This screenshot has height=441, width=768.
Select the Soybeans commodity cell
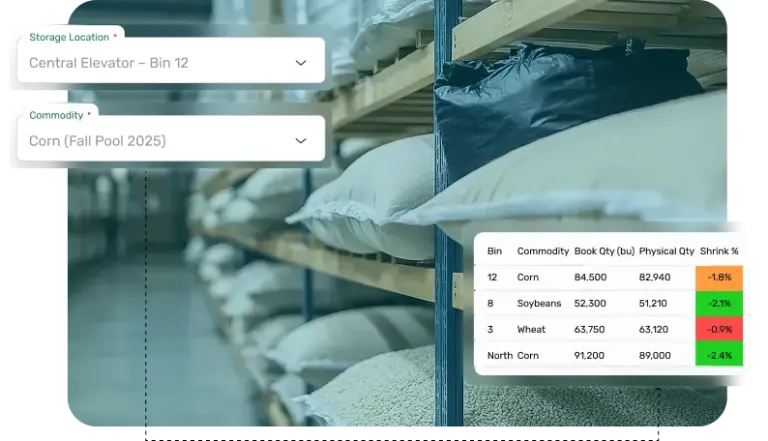pos(538,303)
